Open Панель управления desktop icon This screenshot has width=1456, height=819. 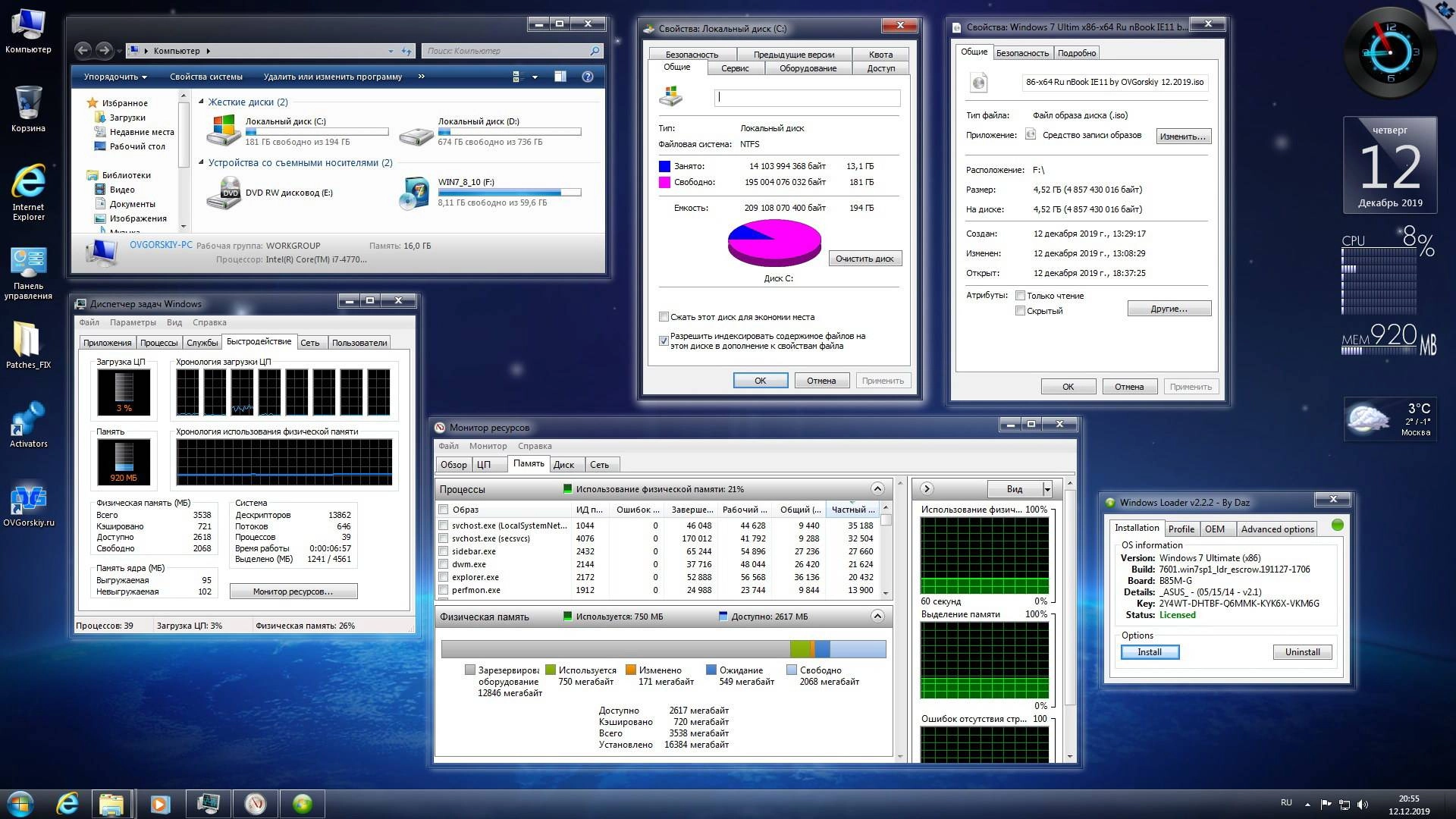[x=28, y=273]
